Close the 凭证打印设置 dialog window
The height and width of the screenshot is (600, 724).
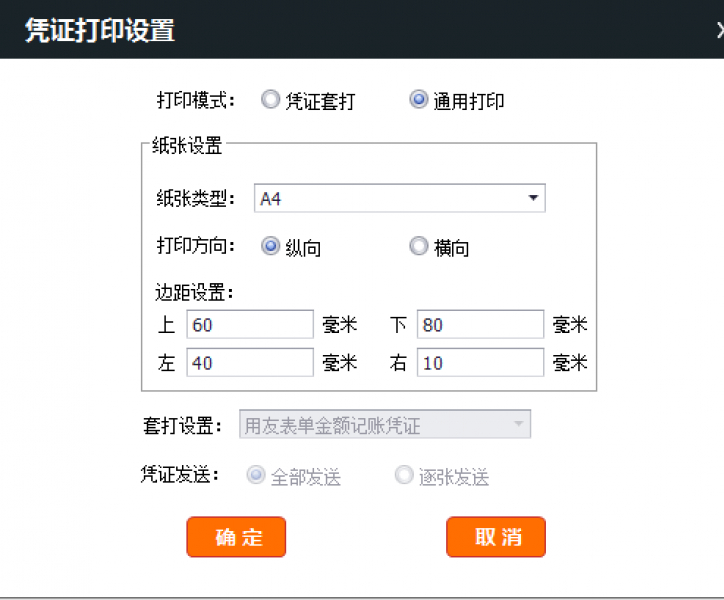pyautogui.click(x=719, y=30)
